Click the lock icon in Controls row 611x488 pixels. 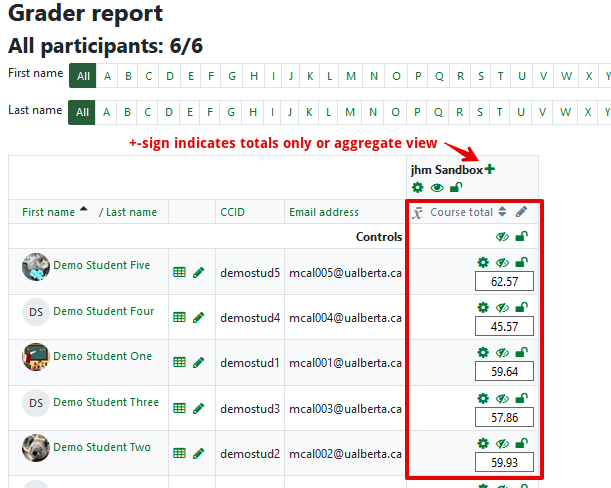[521, 237]
